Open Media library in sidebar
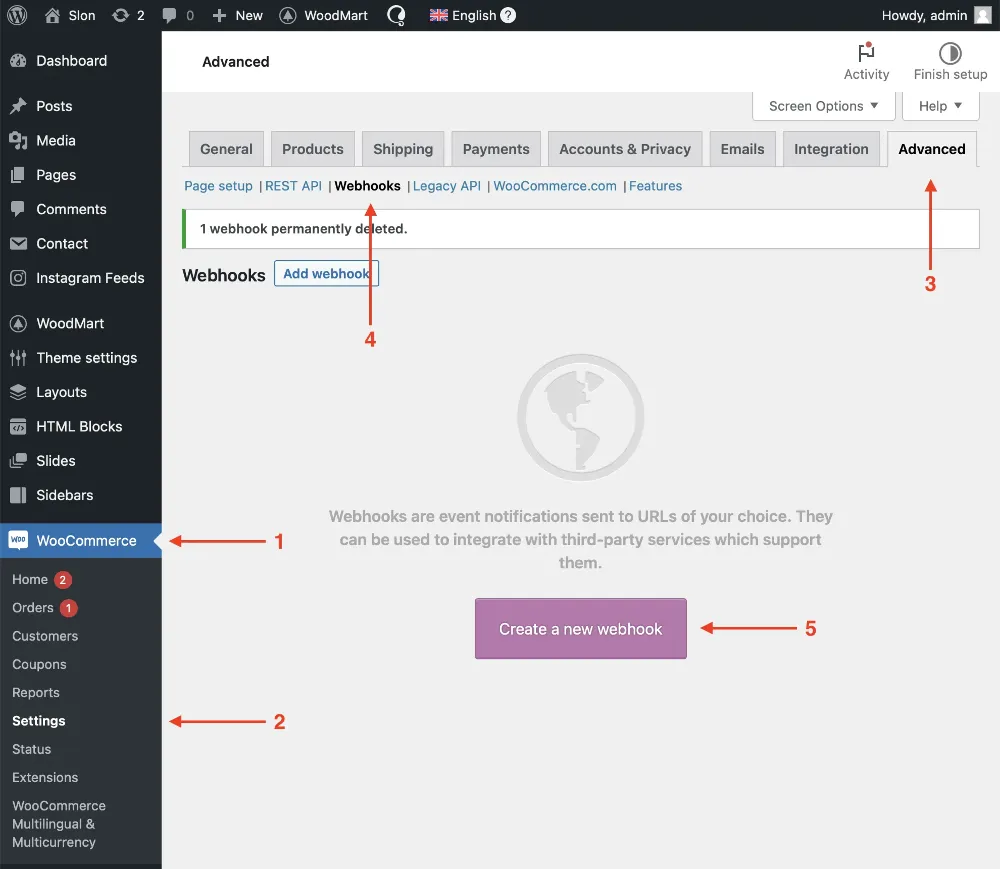 coord(56,141)
